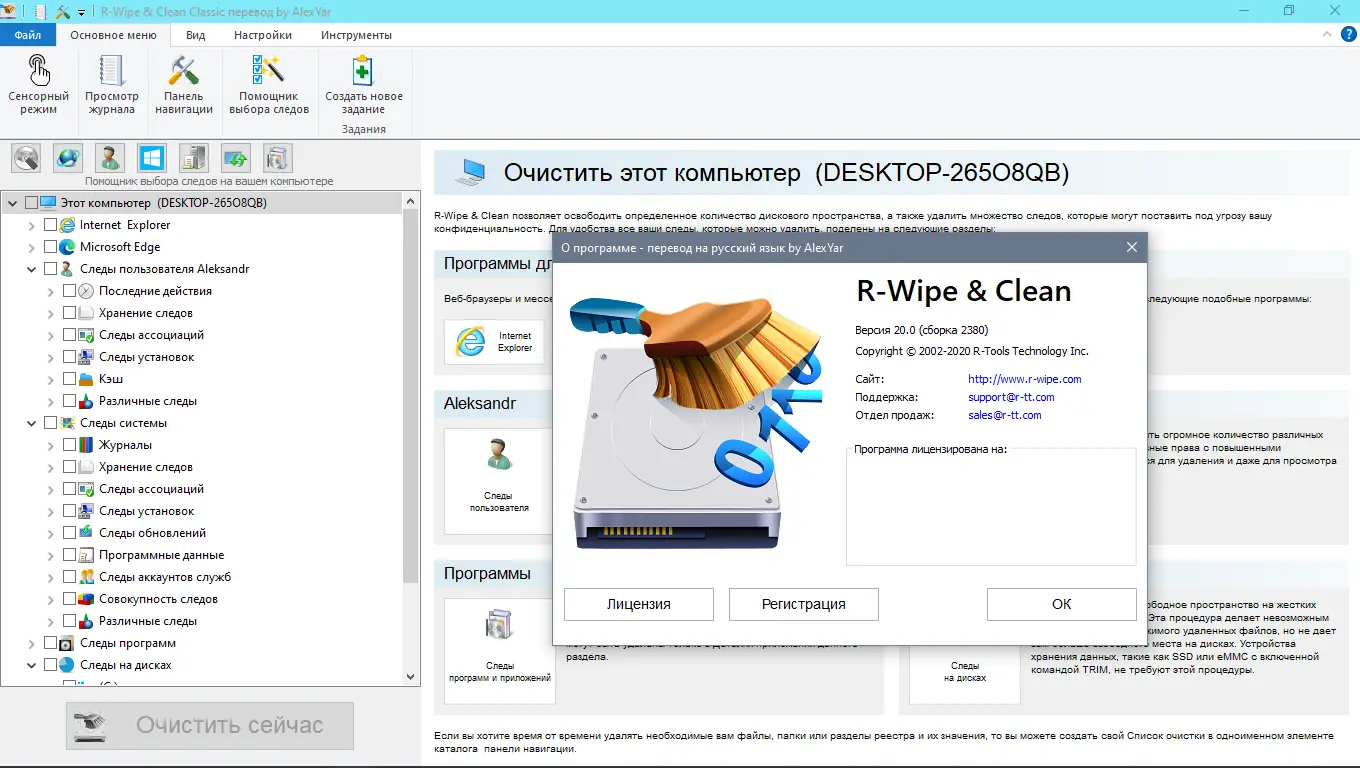
Task: Click the Следы аккаунтов служб tree icon
Action: point(86,577)
